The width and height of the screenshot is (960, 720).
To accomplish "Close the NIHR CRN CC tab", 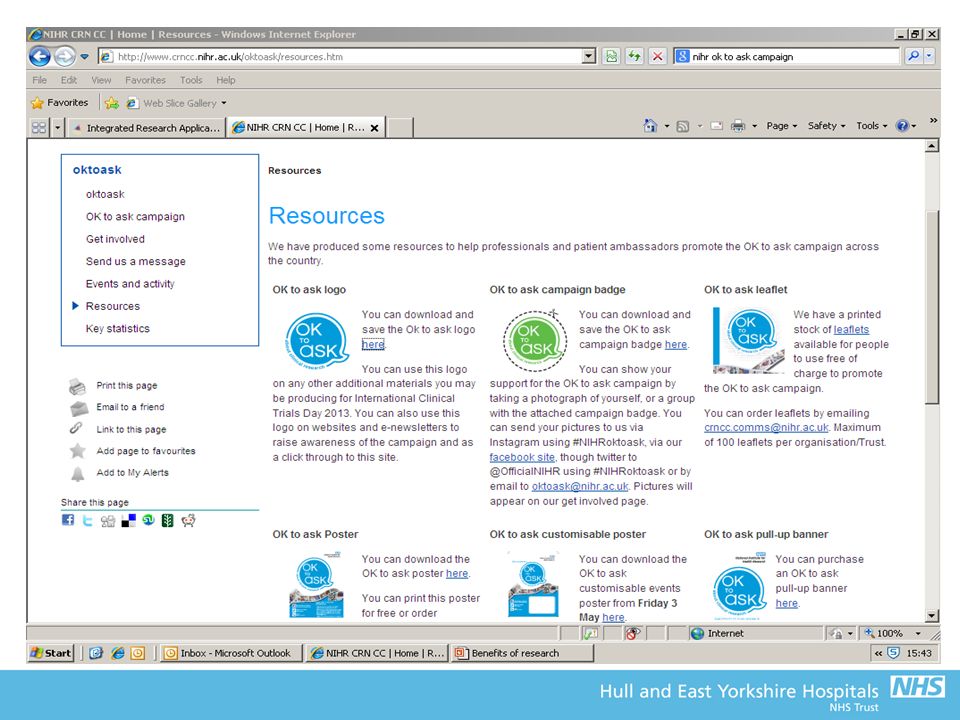I will [x=374, y=128].
